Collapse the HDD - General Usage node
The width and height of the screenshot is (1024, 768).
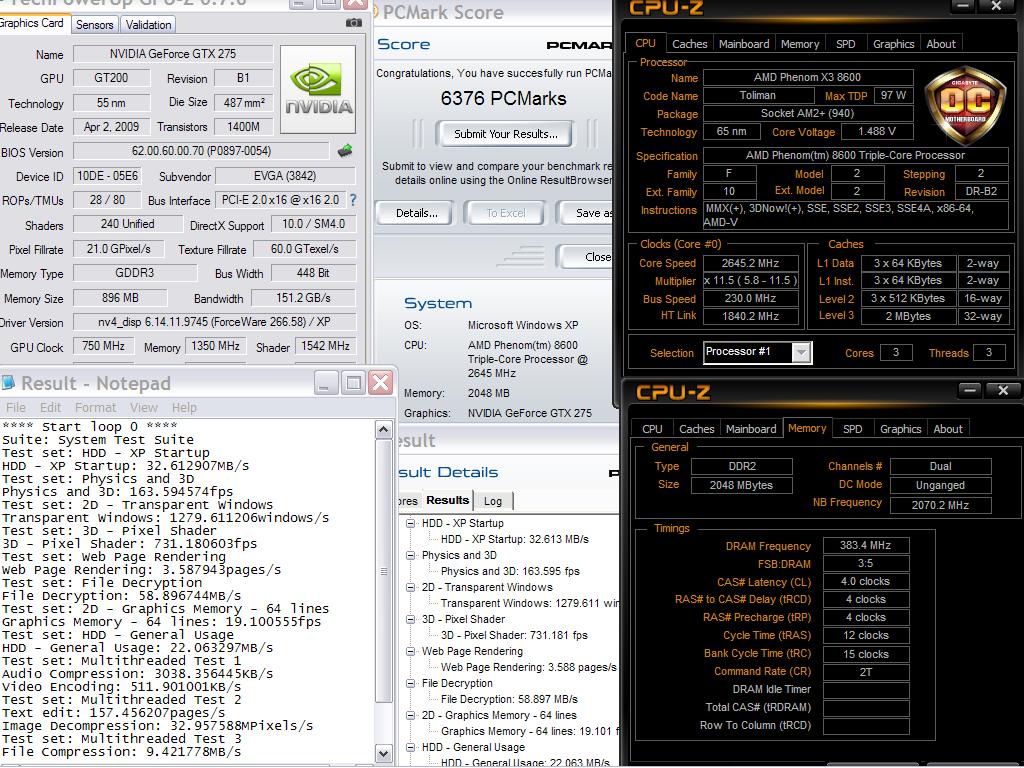click(410, 747)
